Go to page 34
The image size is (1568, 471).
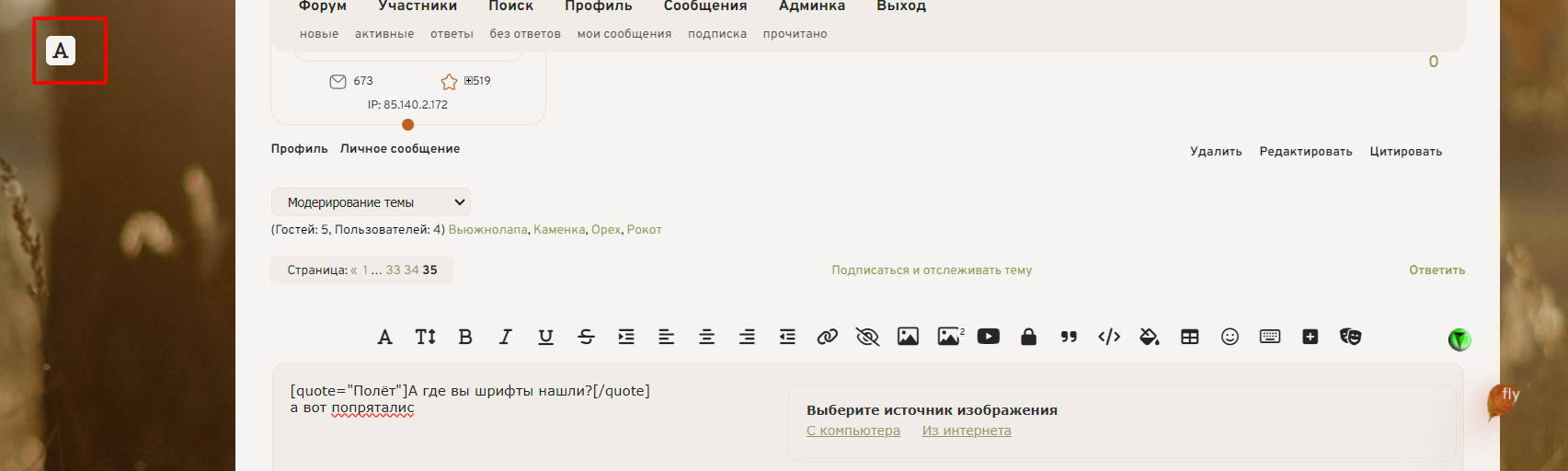pyautogui.click(x=411, y=270)
